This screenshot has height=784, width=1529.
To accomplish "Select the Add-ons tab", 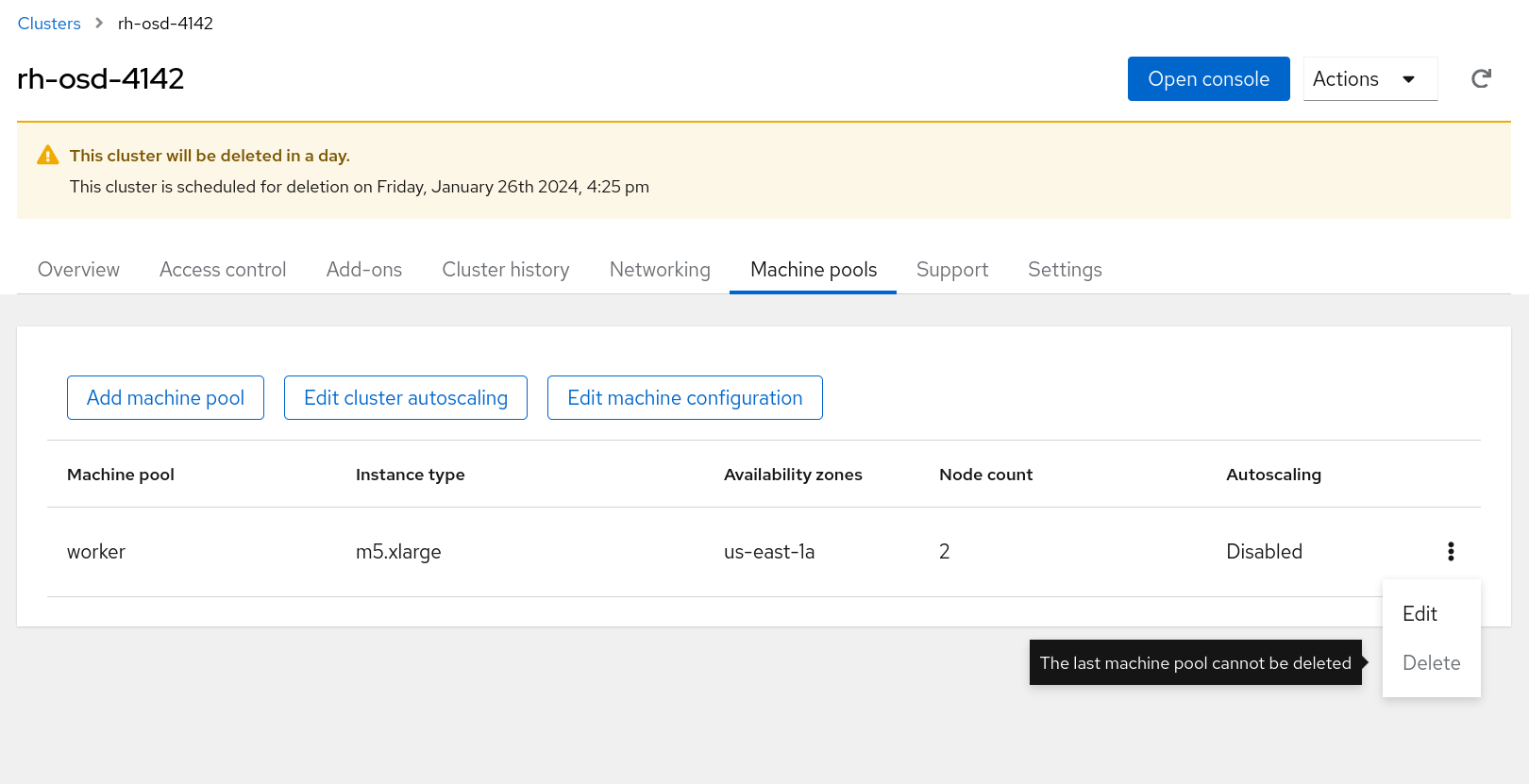I will [364, 270].
